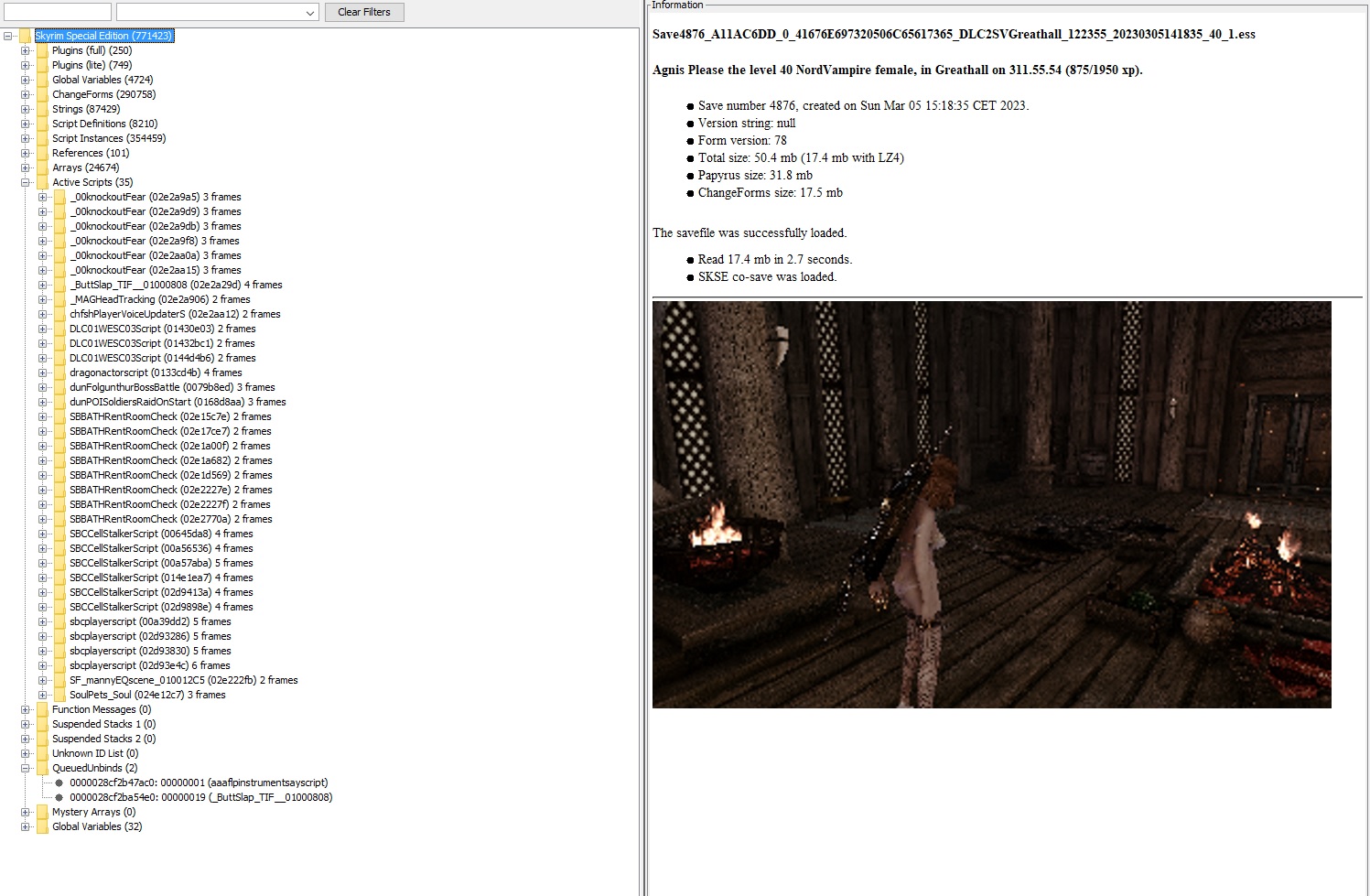Click the 'Version string: null' line

tap(747, 123)
